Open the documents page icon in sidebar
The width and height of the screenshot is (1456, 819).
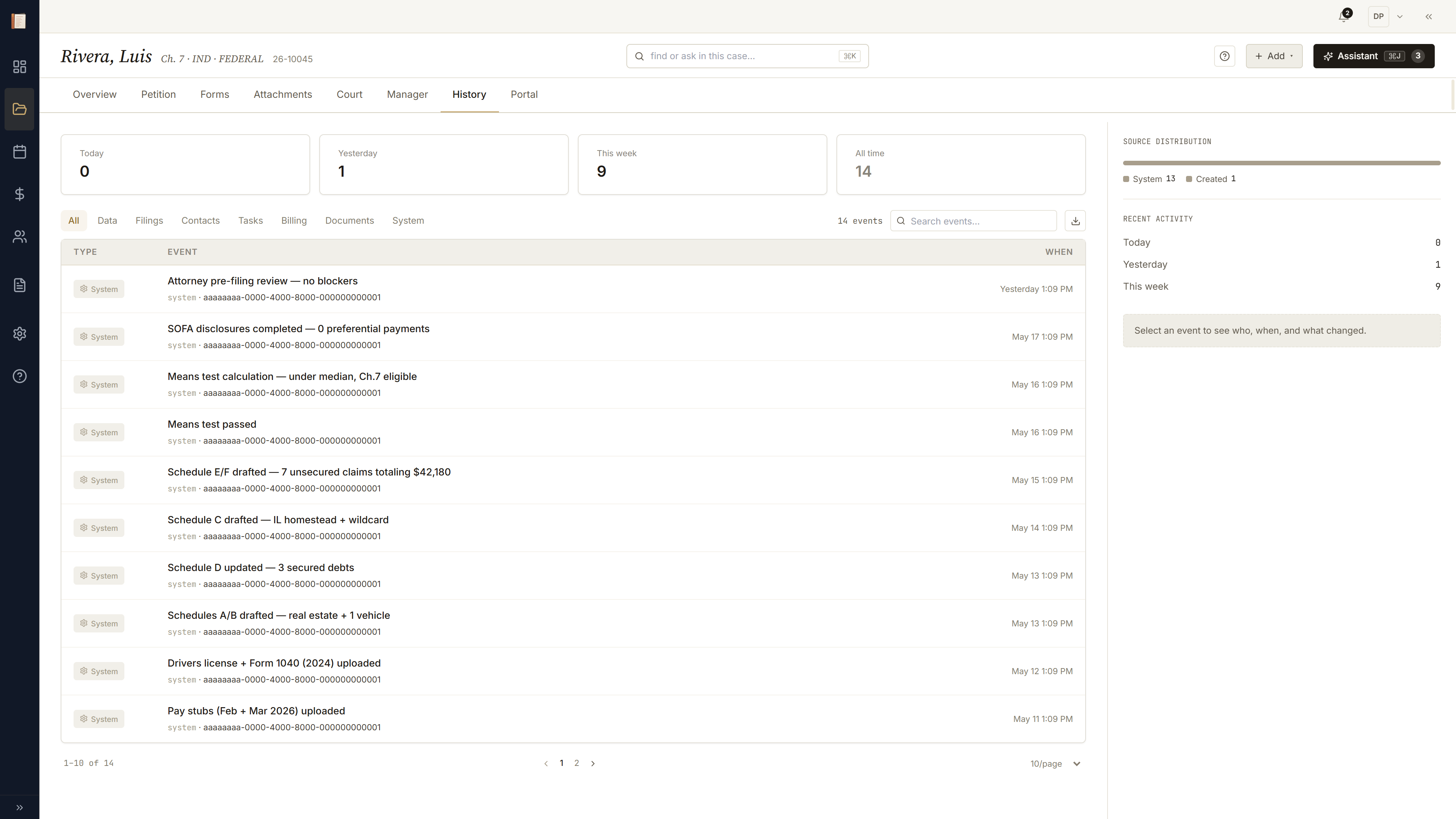[19, 285]
